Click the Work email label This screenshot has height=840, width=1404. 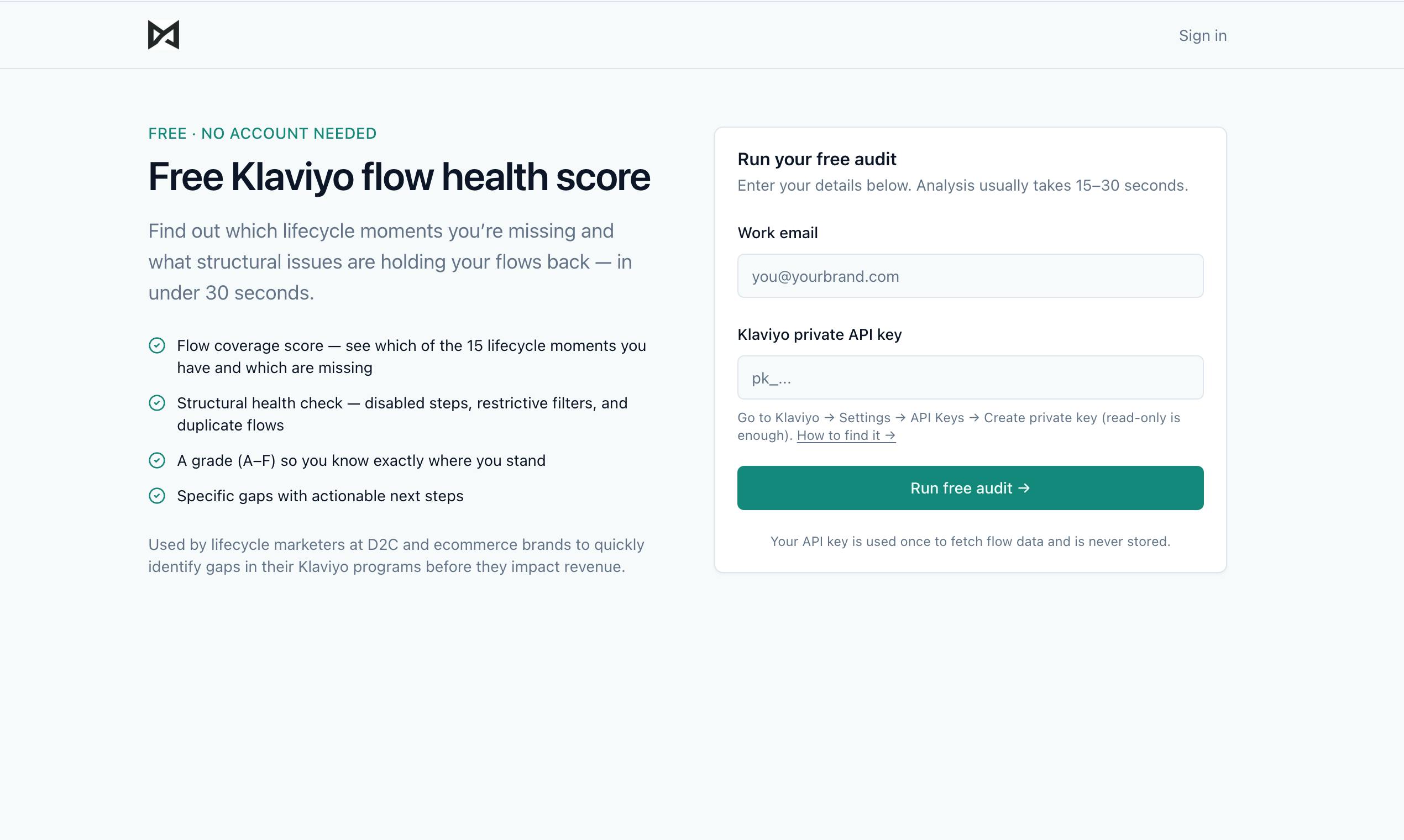click(x=777, y=233)
